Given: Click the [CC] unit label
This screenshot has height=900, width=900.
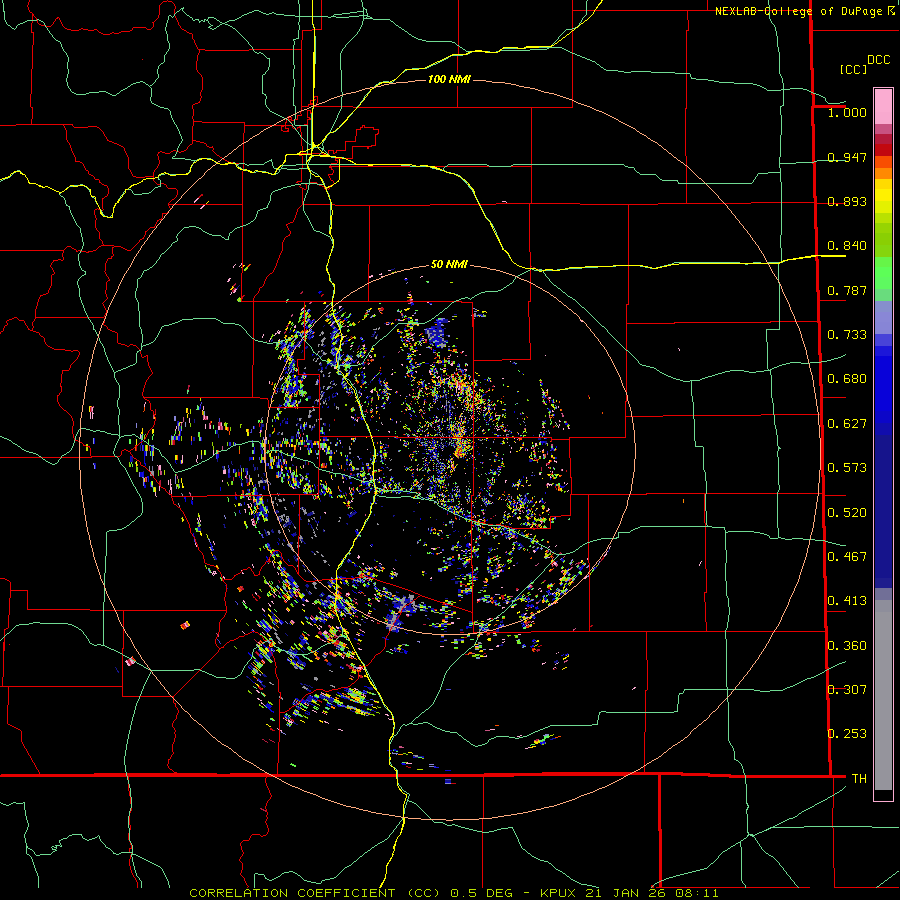Looking at the screenshot, I should [x=853, y=69].
